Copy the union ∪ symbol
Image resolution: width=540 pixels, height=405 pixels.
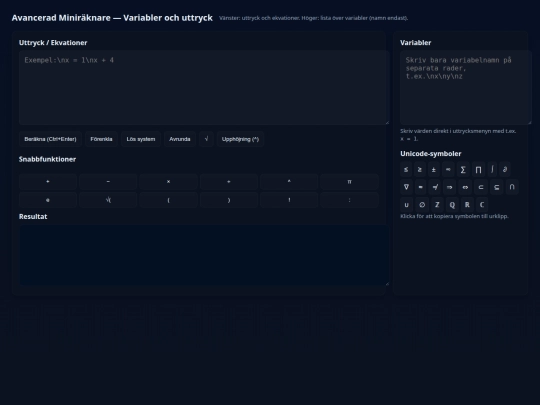406,205
